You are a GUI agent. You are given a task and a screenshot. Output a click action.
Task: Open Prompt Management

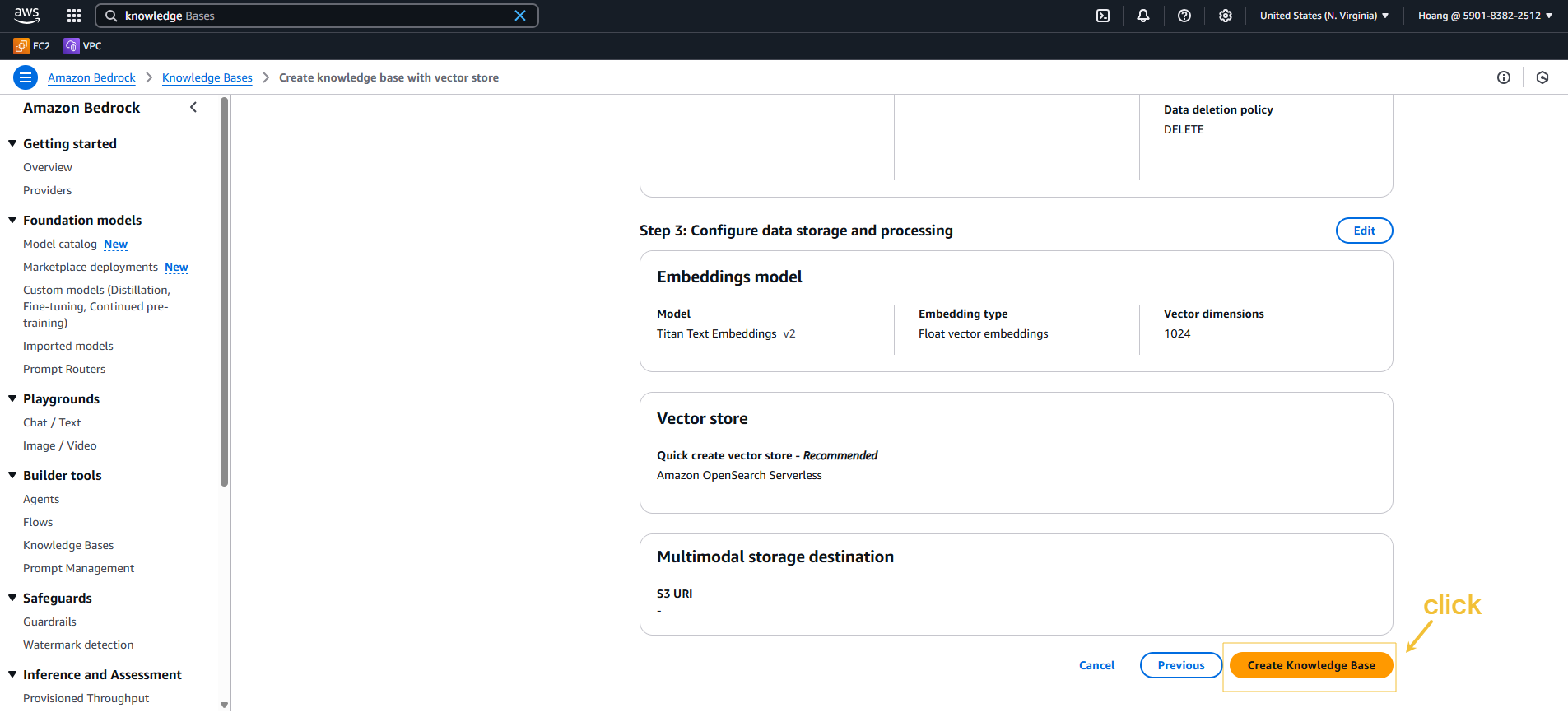click(78, 568)
